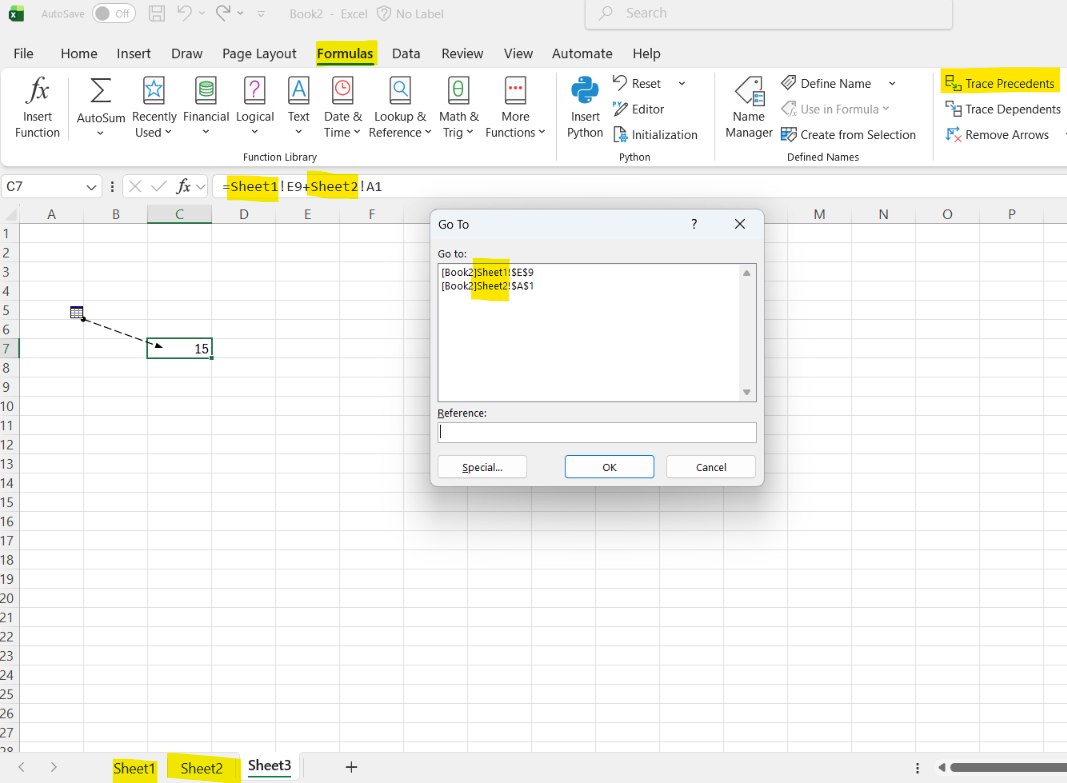
Task: Expand the Define Name dropdown arrow
Action: pyautogui.click(x=892, y=84)
